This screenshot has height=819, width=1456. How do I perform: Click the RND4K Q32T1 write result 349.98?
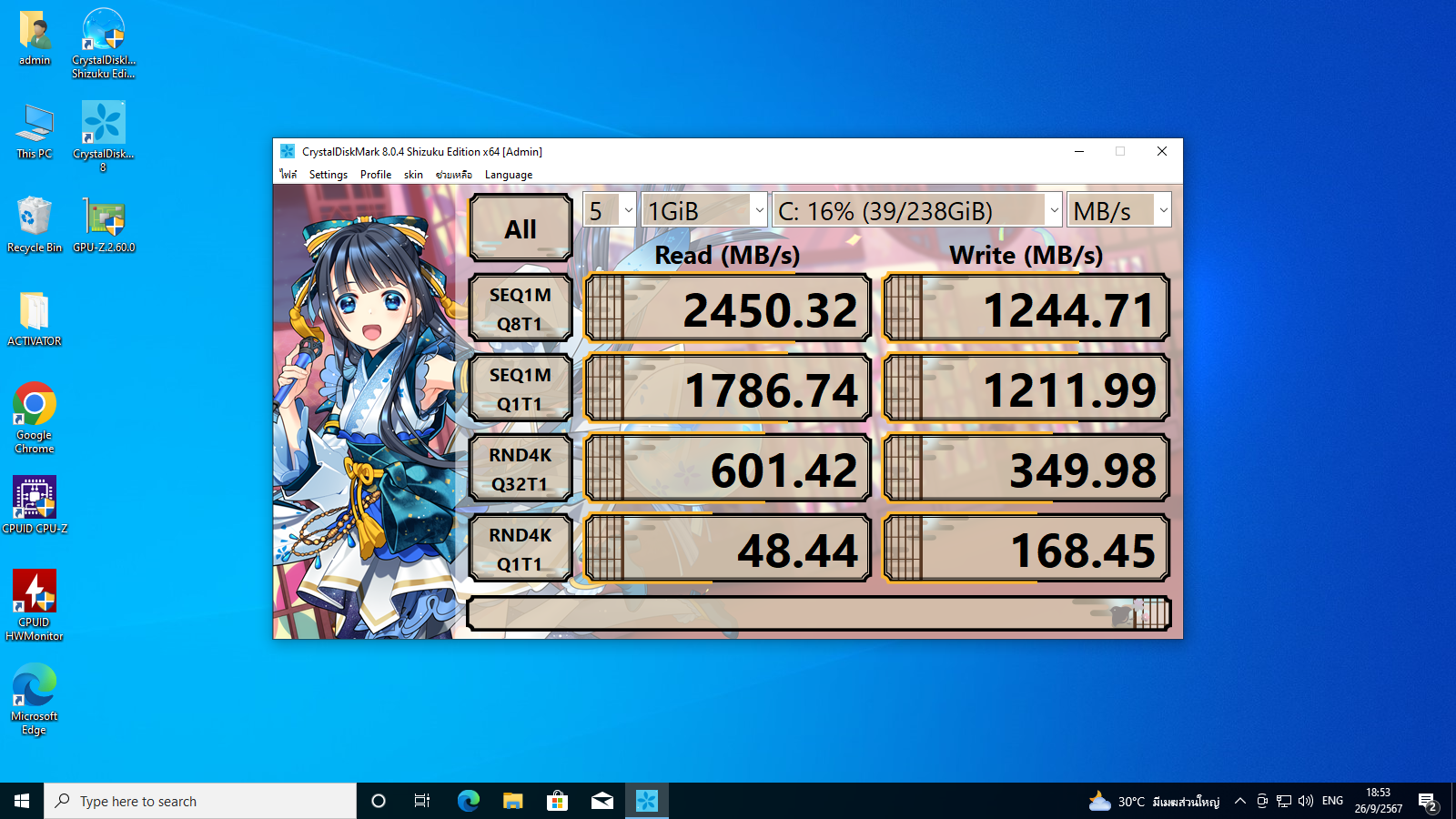tap(1026, 469)
